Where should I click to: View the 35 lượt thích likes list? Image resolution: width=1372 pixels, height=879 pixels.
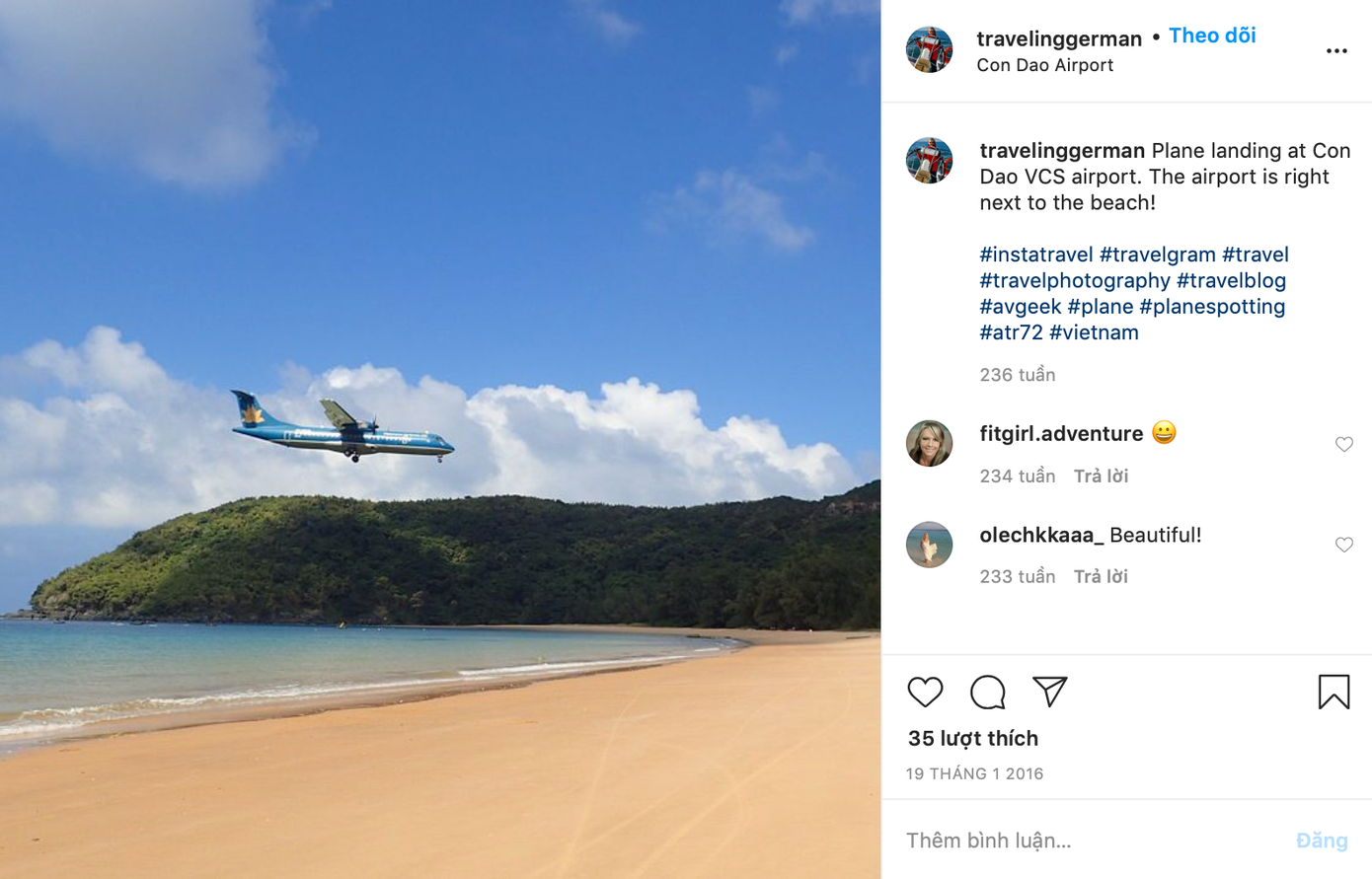coord(972,739)
